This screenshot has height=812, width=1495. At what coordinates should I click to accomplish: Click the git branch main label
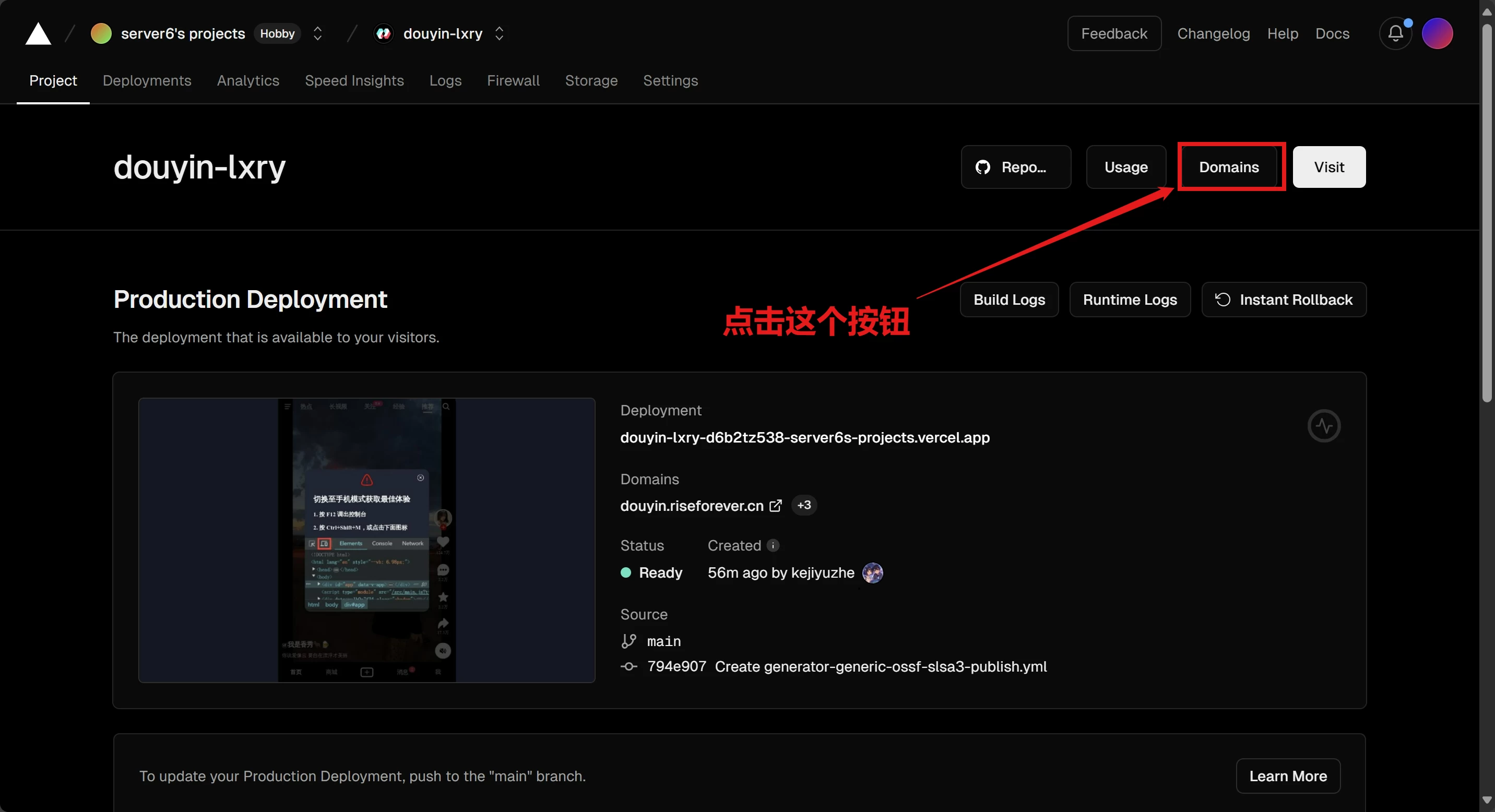click(663, 641)
